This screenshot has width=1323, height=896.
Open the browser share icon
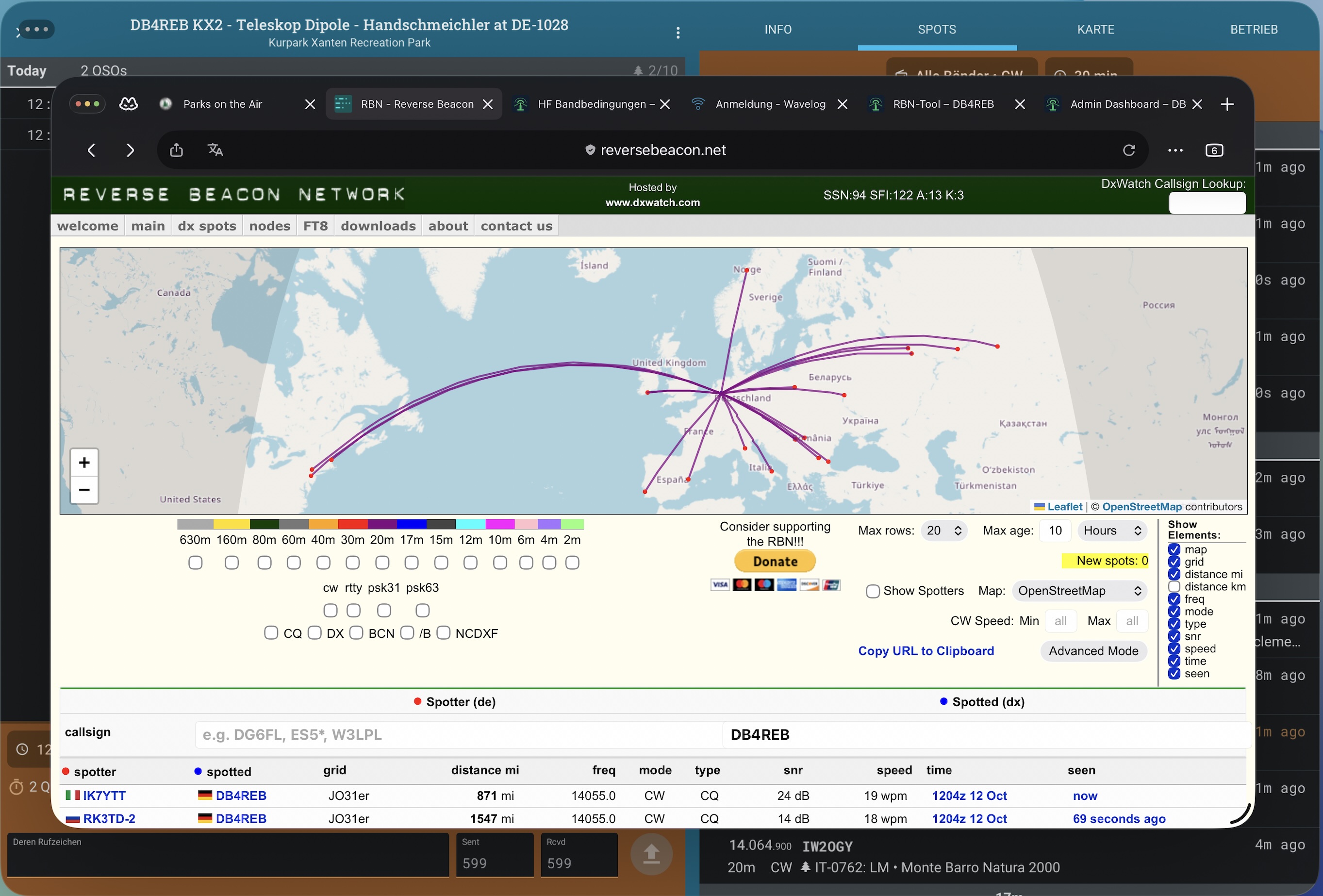177,149
